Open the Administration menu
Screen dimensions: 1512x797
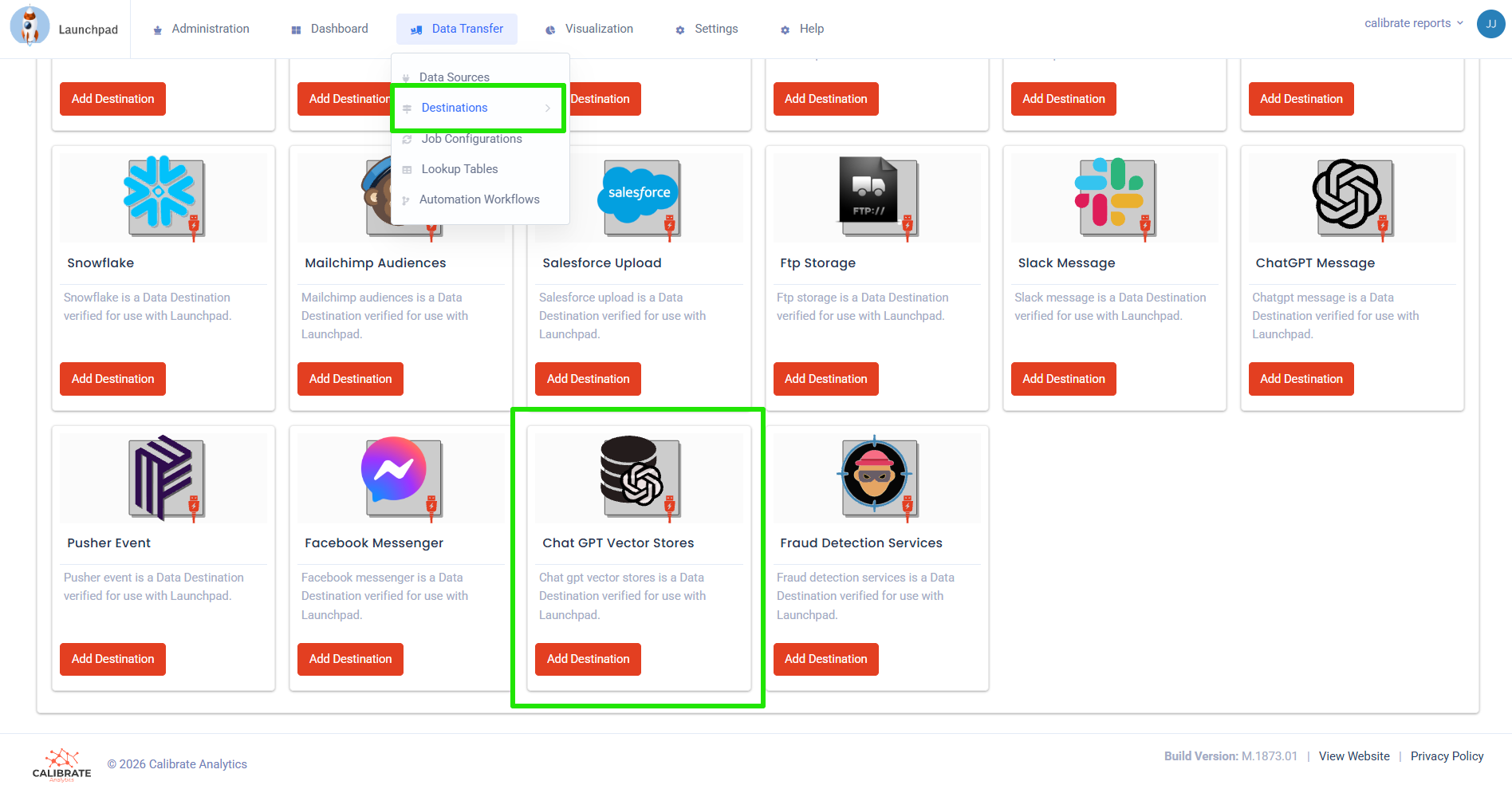pos(200,29)
